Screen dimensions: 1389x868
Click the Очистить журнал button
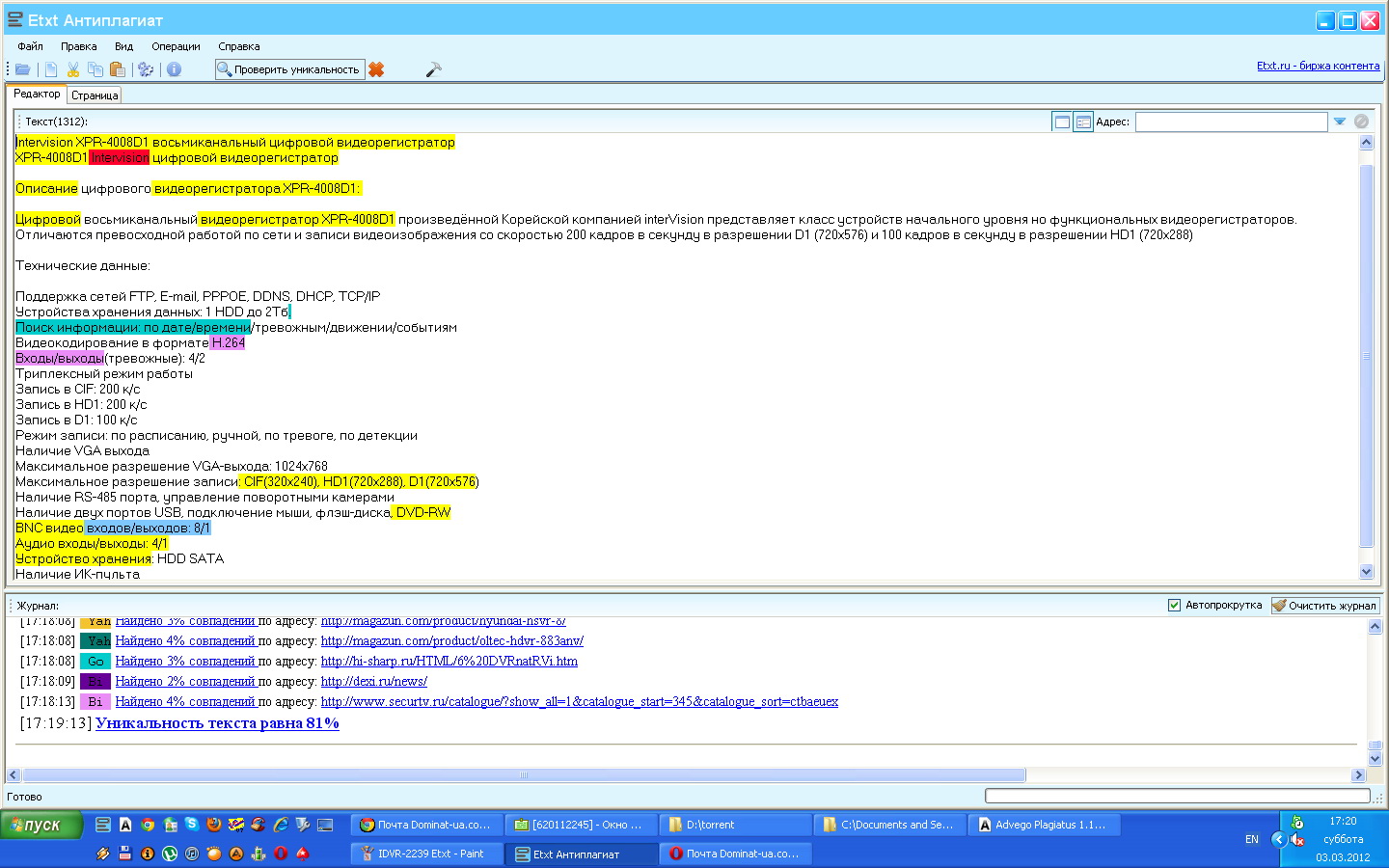tap(1324, 606)
